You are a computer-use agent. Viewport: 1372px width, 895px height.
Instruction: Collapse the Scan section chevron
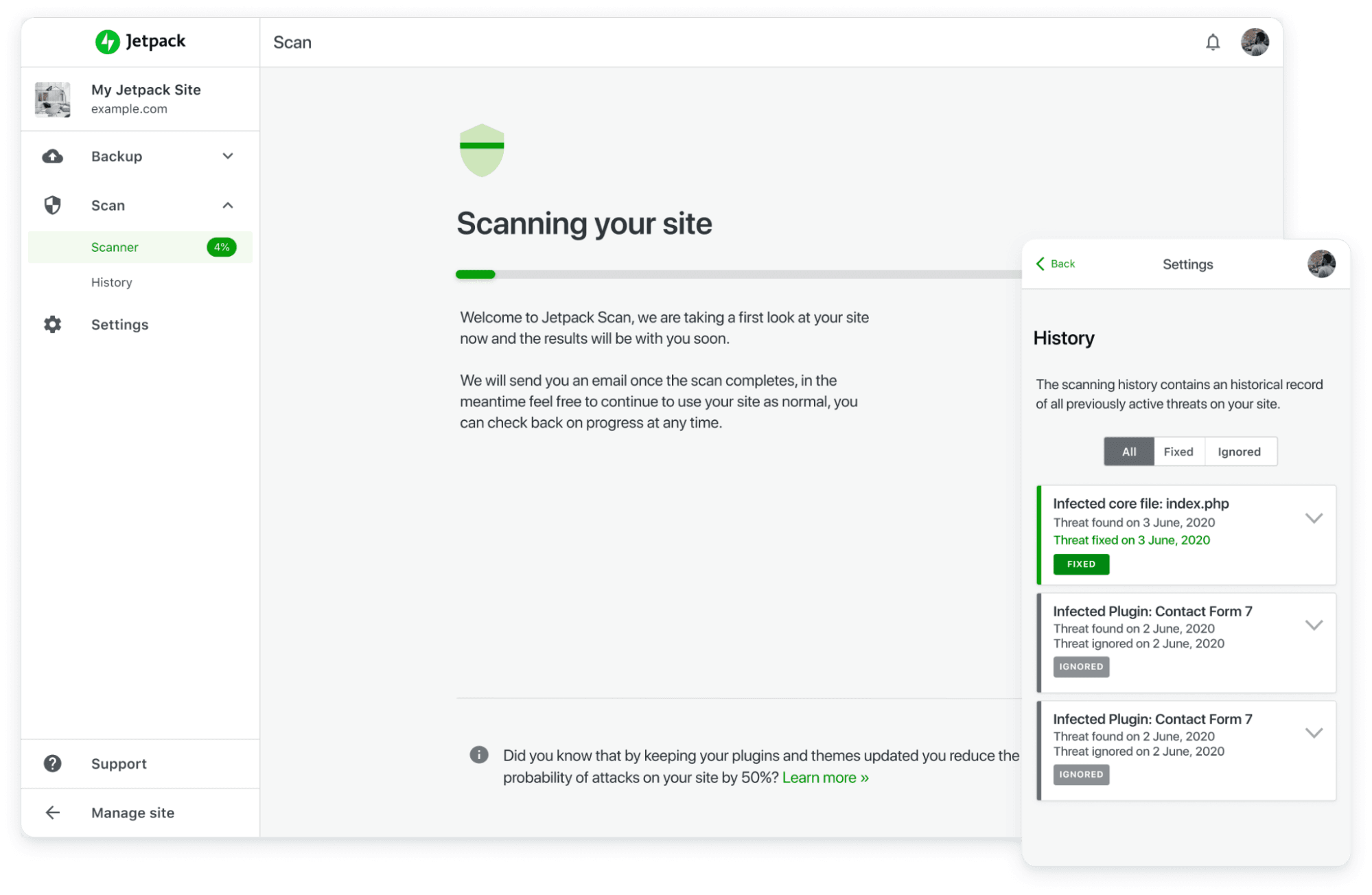[x=228, y=205]
